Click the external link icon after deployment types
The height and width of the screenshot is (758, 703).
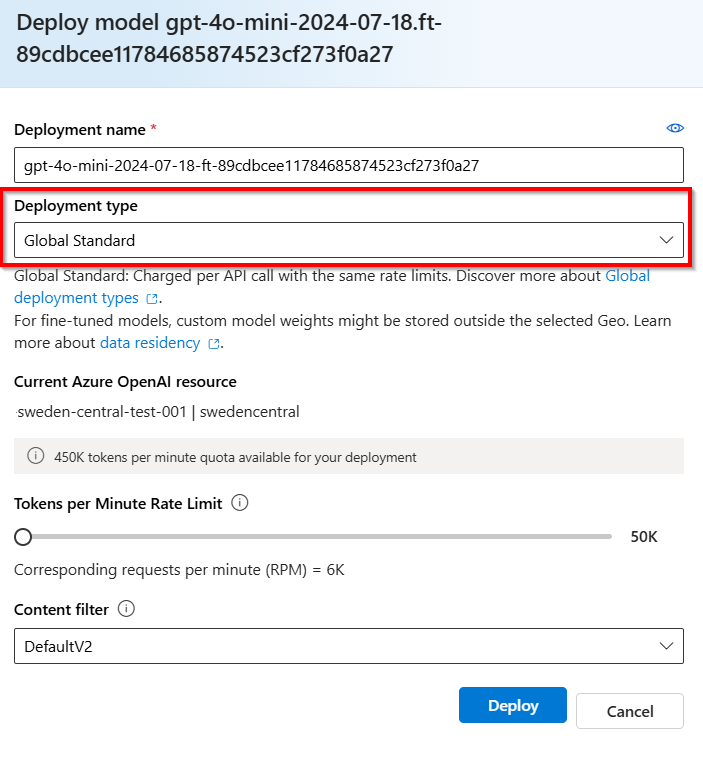tap(152, 299)
